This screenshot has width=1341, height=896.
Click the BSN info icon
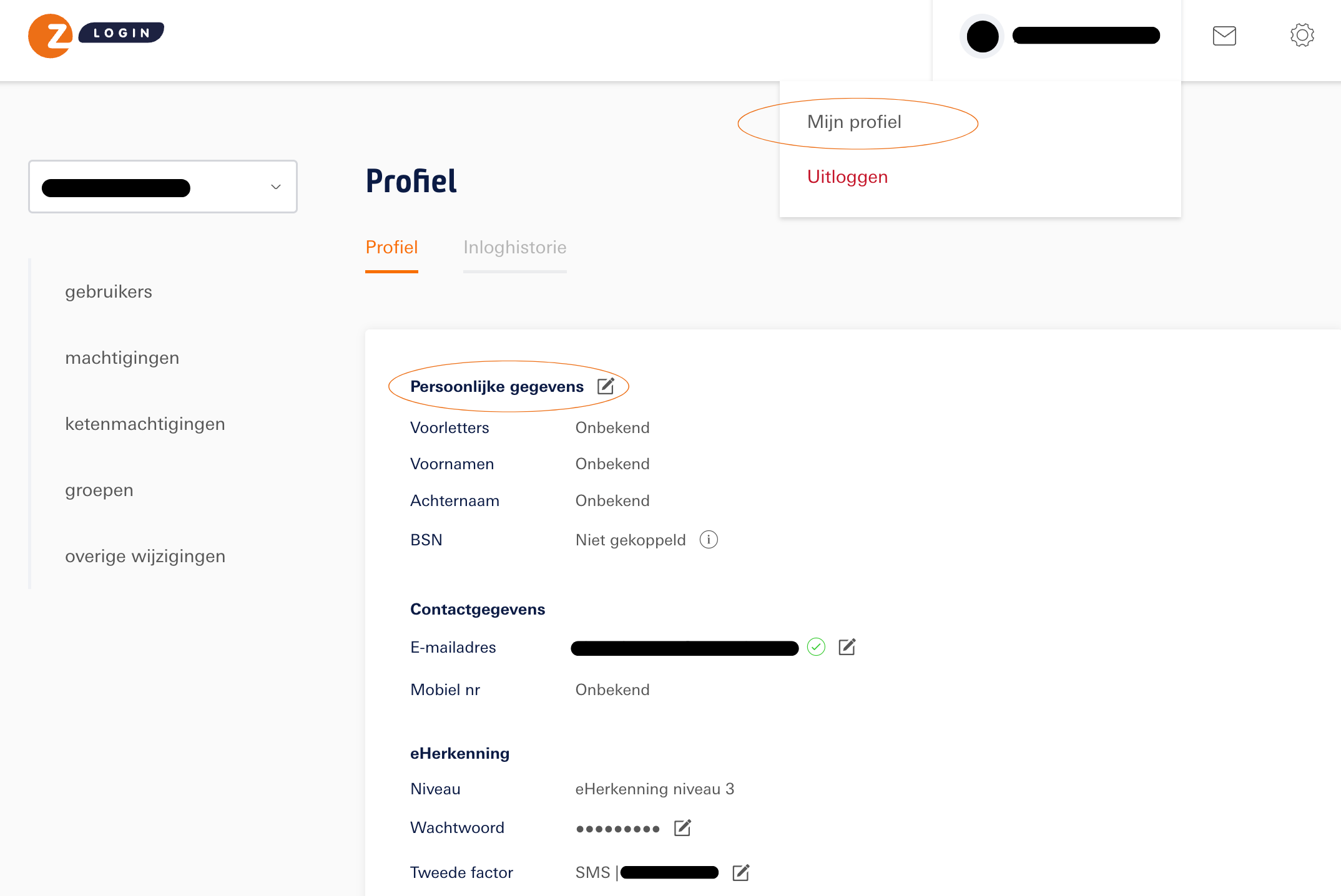[x=709, y=539]
